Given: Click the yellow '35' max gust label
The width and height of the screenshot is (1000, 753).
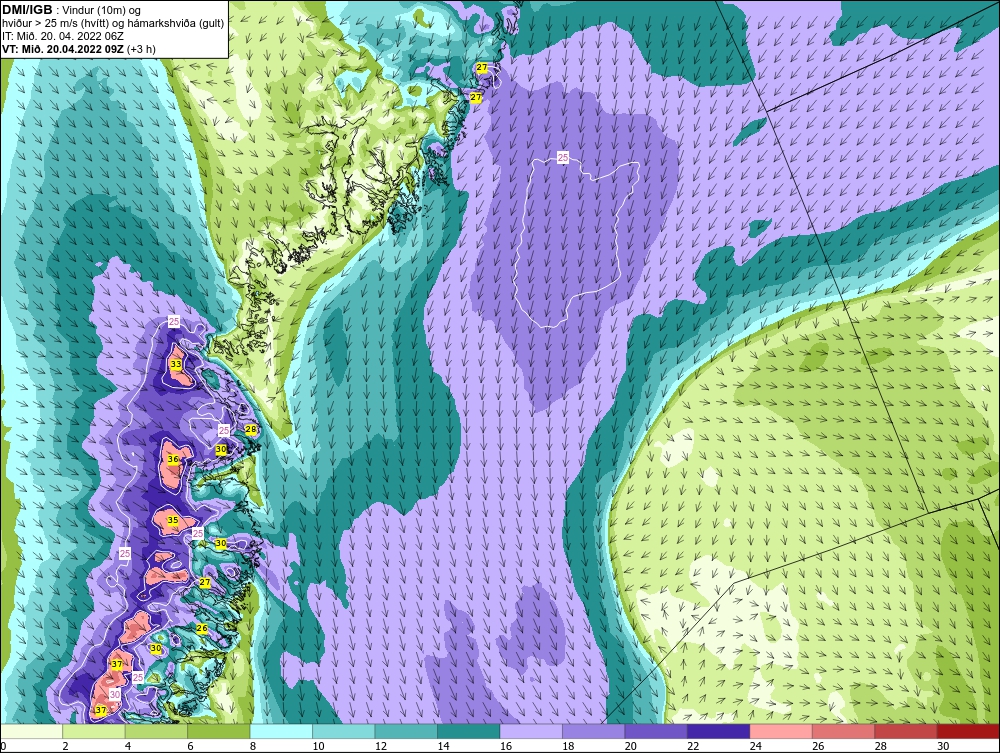Looking at the screenshot, I should 173,520.
